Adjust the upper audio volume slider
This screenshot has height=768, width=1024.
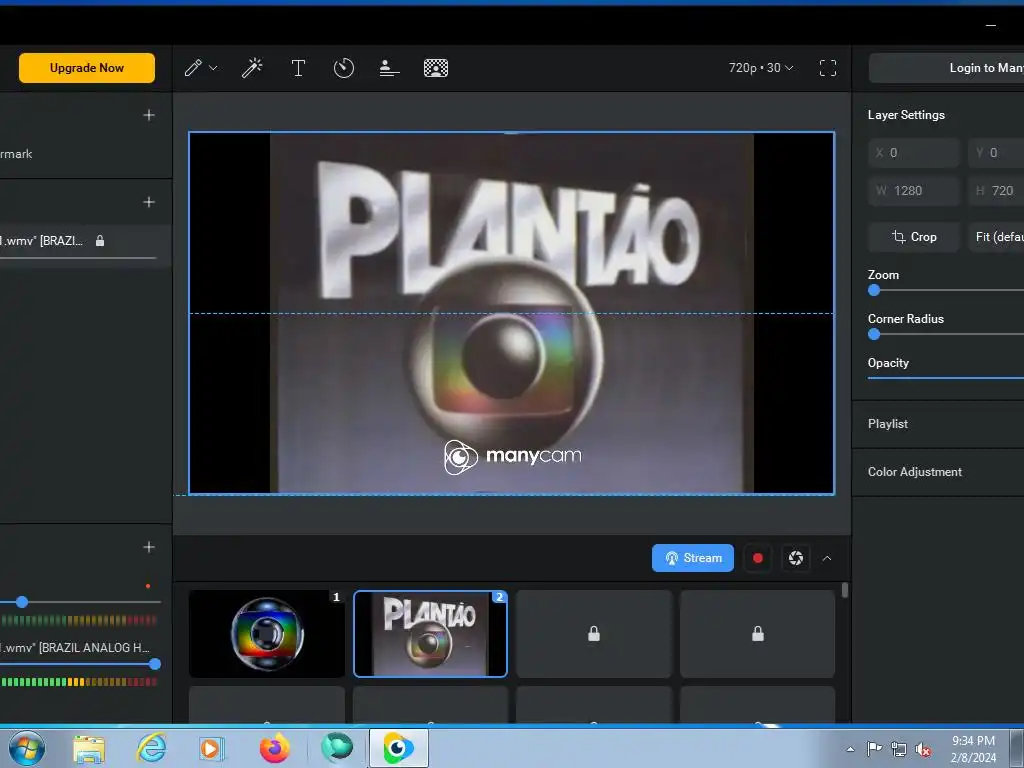coord(22,601)
